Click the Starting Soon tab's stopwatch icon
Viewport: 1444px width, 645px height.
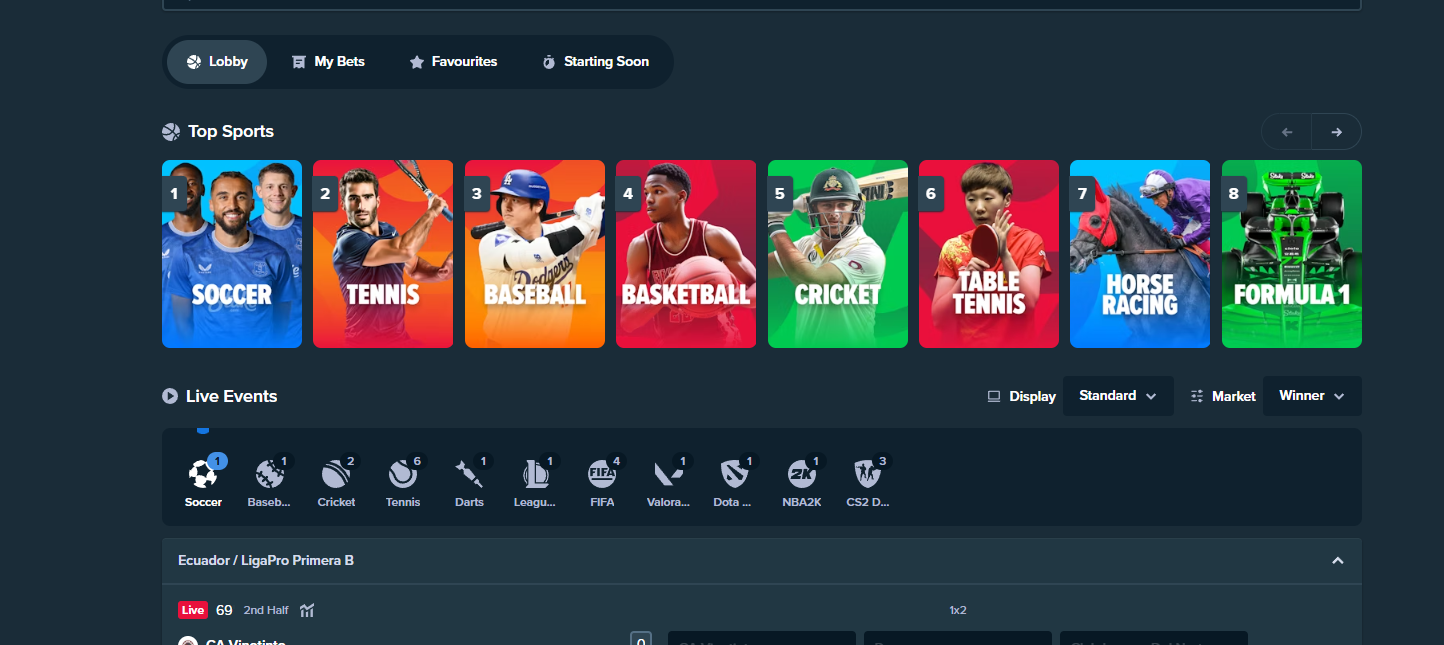point(548,62)
